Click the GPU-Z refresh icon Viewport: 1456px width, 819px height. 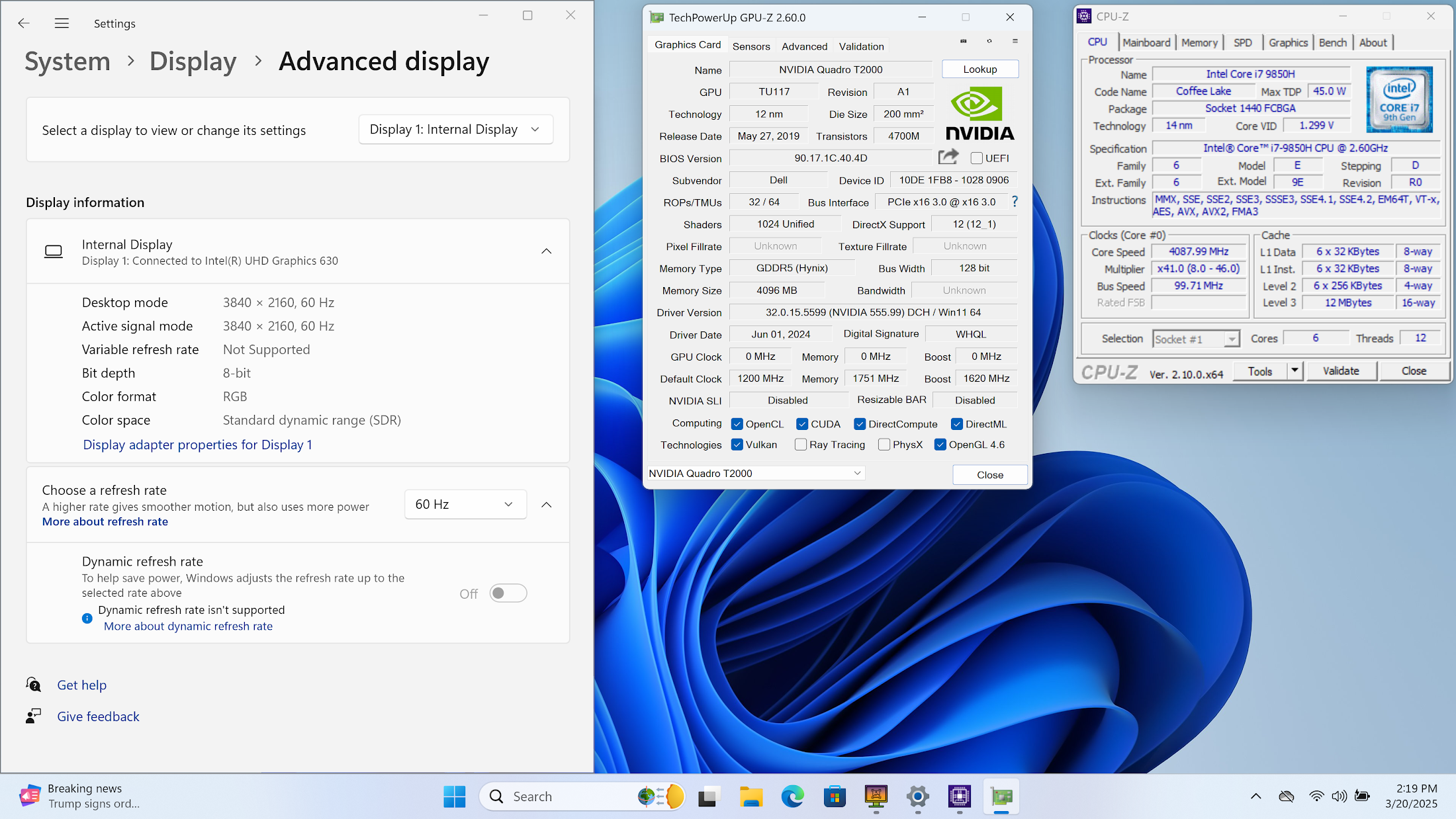tap(989, 41)
